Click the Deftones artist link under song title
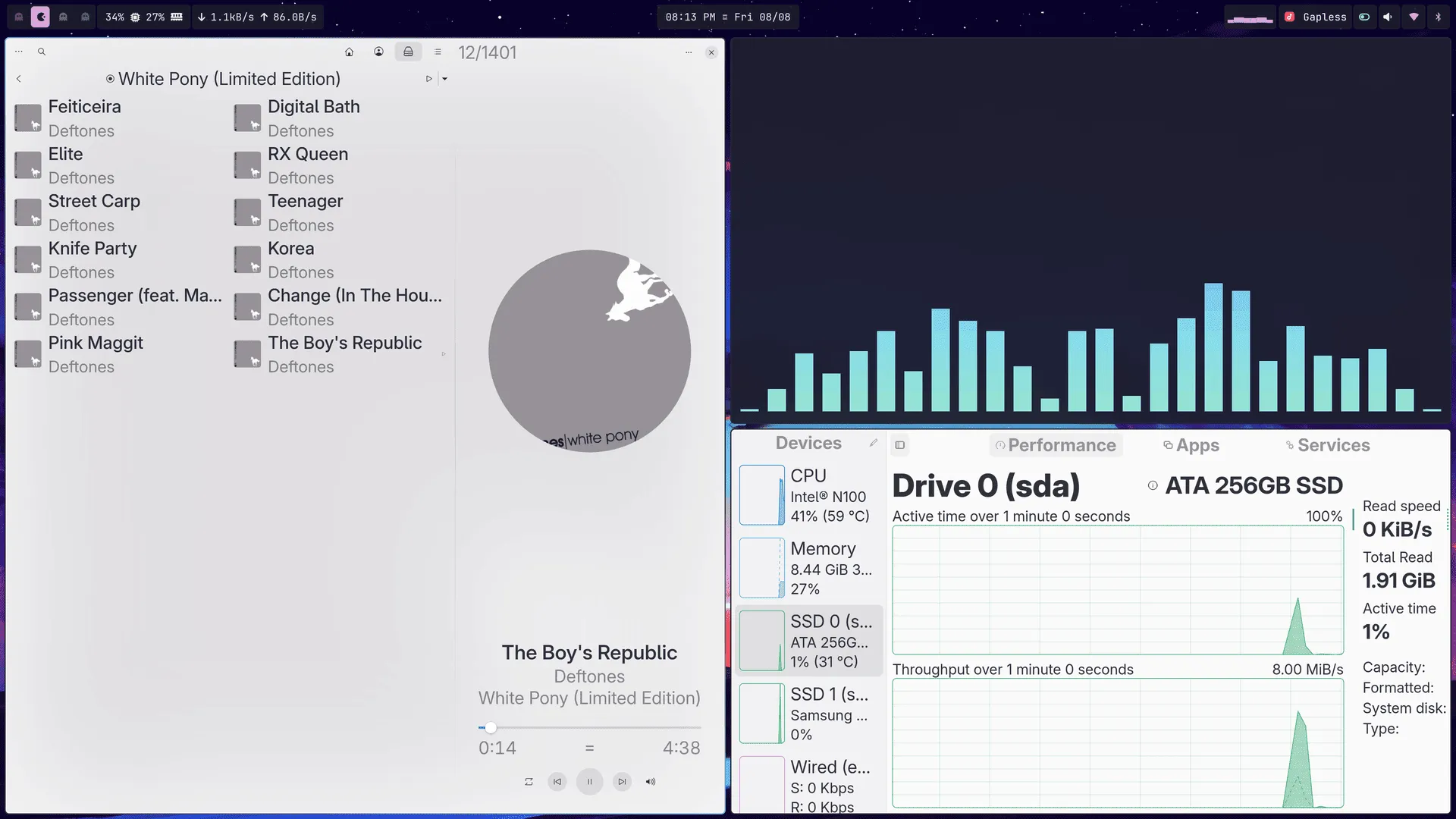Image resolution: width=1456 pixels, height=819 pixels. [x=589, y=676]
